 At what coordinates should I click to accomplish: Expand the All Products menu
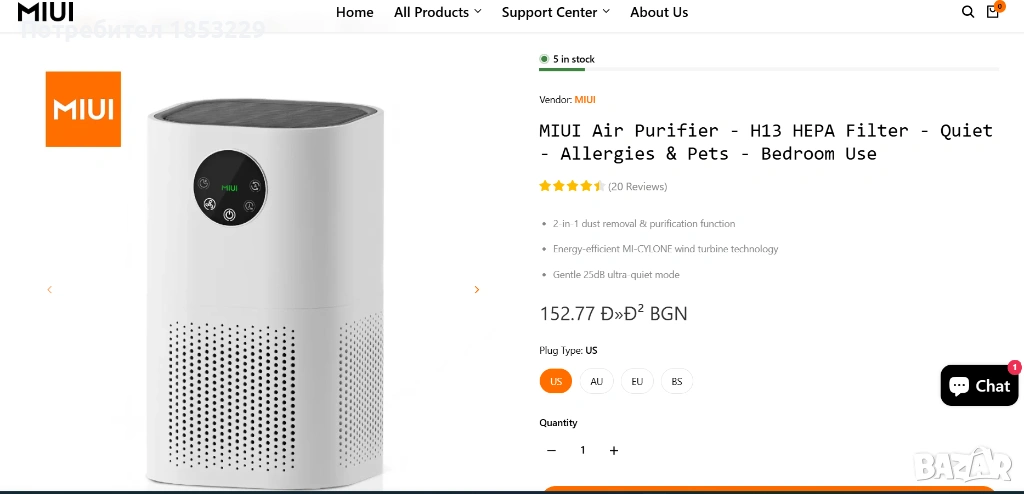(438, 12)
